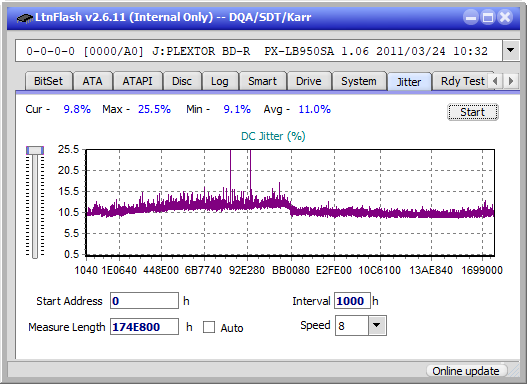Viewport: 527px width, 384px height.
Task: Click the PLEXTOR drive selection combo text
Action: click(x=259, y=51)
